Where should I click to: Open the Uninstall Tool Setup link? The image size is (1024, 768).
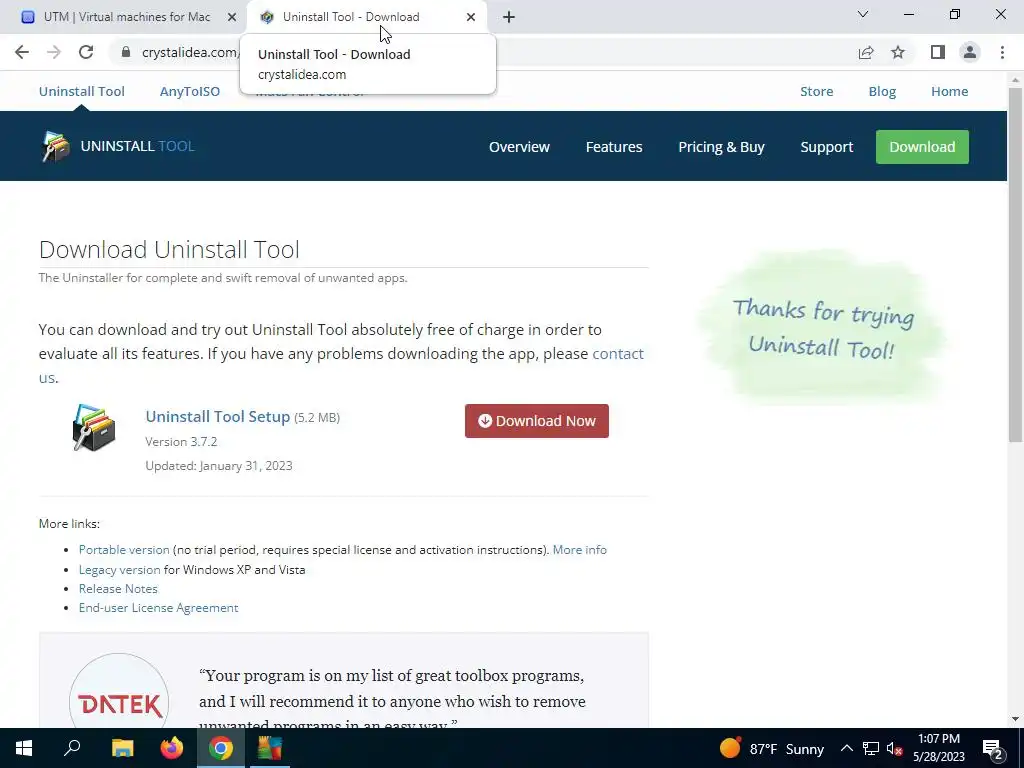click(x=217, y=417)
